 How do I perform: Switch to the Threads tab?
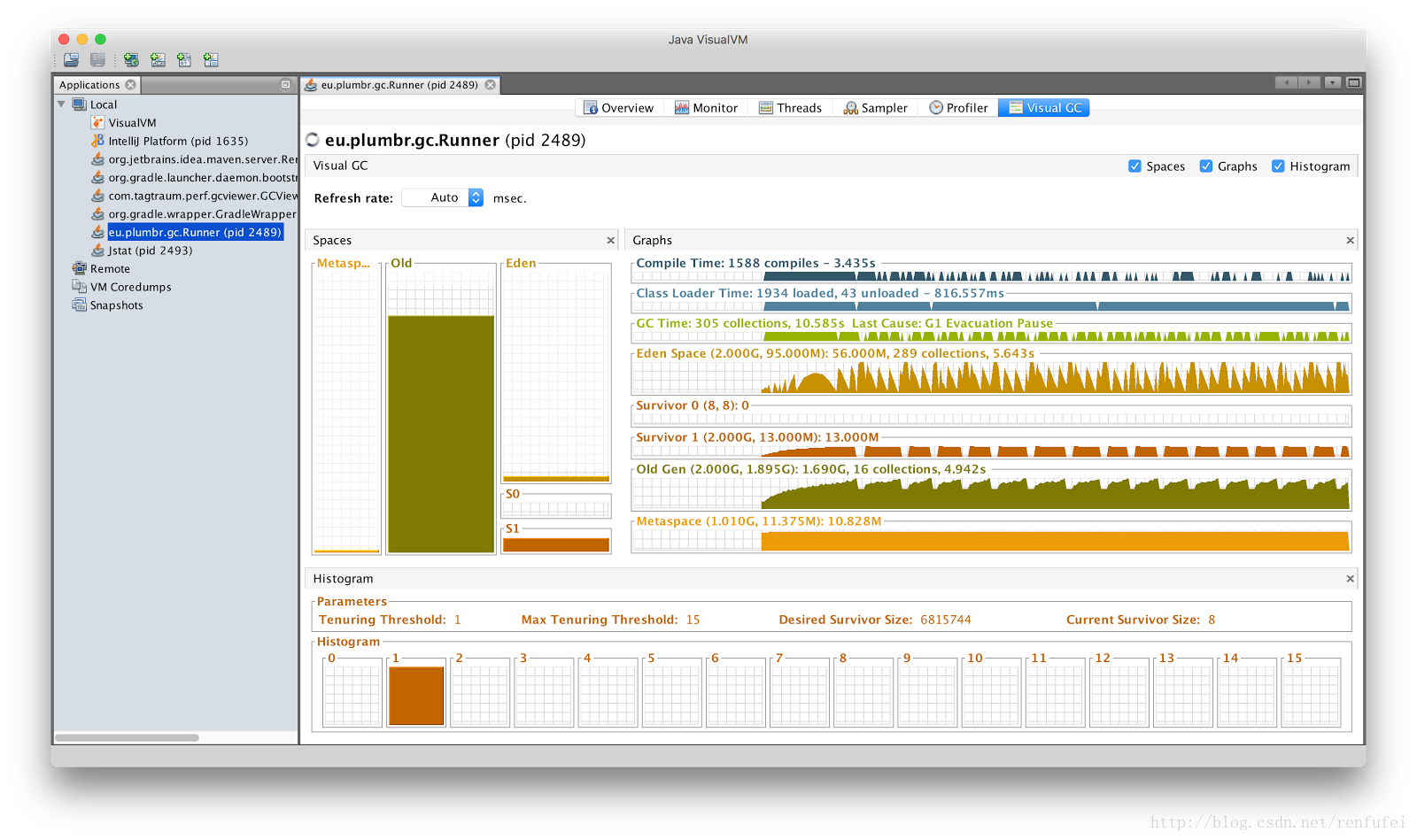[790, 108]
